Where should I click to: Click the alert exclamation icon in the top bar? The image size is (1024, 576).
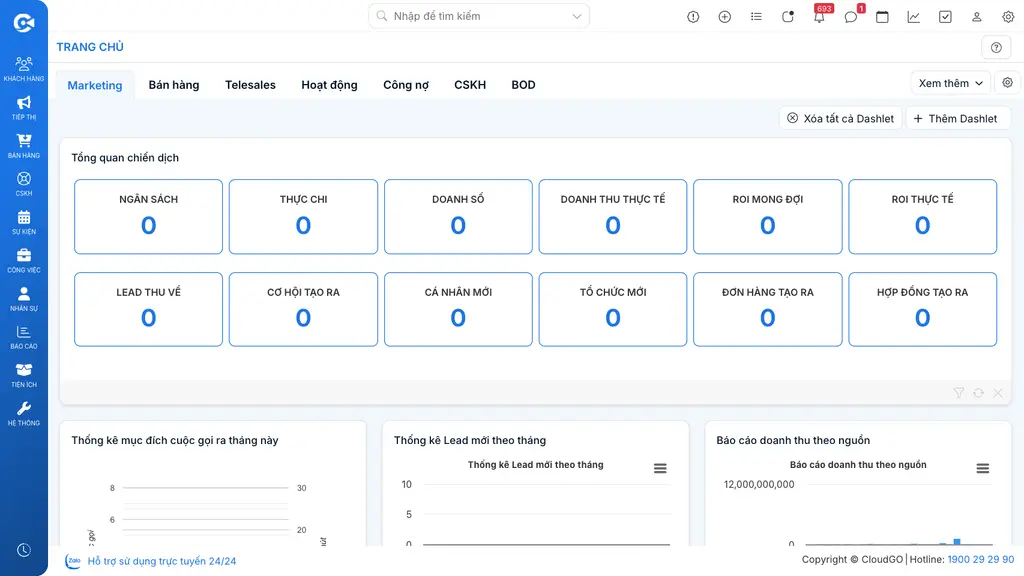tap(693, 17)
